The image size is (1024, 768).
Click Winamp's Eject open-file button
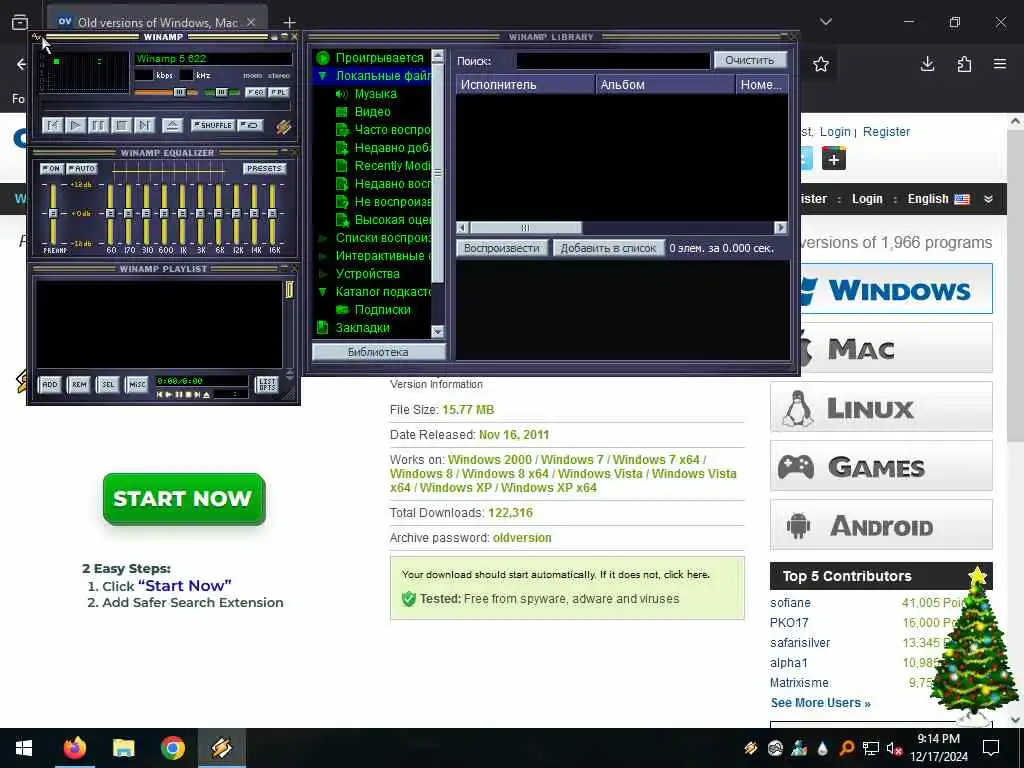coord(172,125)
